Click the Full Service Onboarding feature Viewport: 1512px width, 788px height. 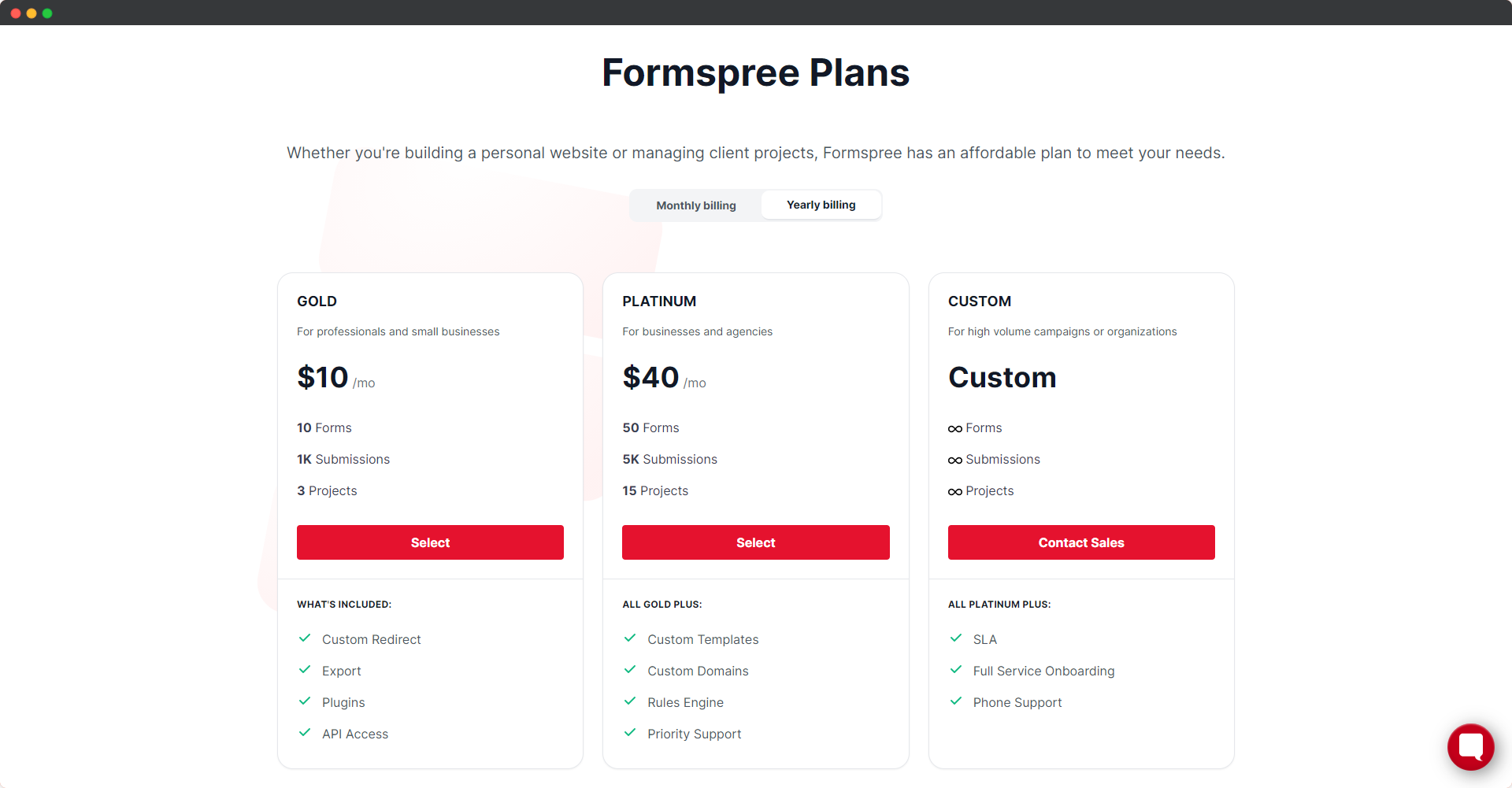coord(1043,671)
